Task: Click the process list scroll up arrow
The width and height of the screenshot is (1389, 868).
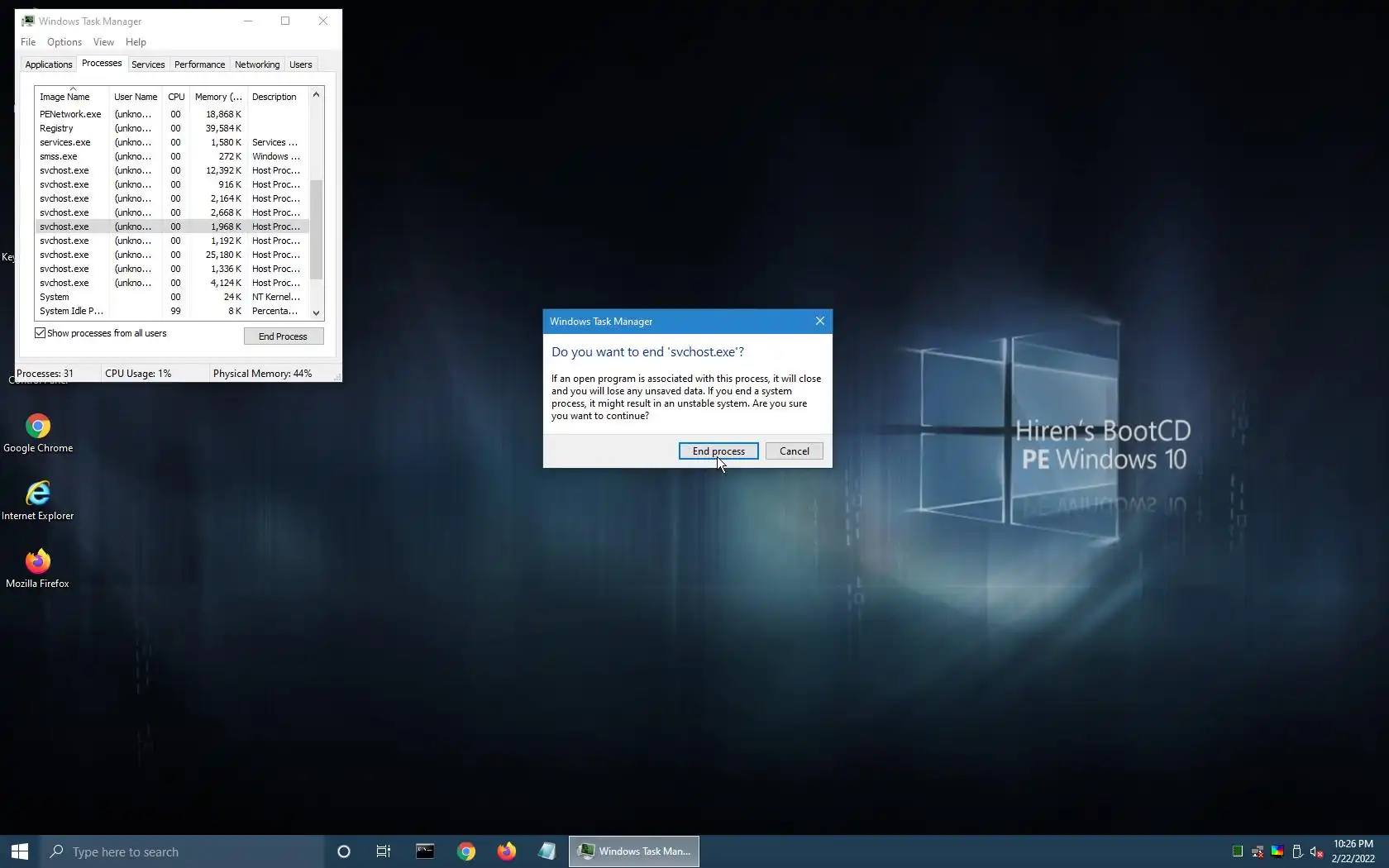Action: [316, 95]
